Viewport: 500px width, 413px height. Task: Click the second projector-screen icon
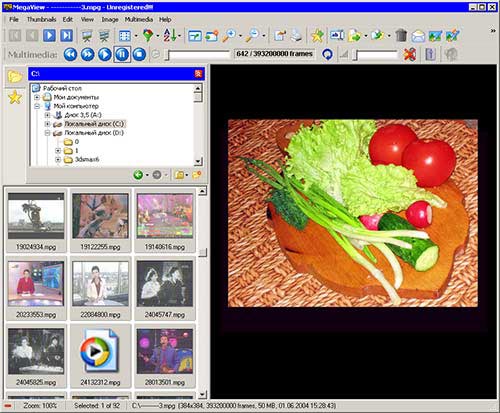[x=105, y=35]
